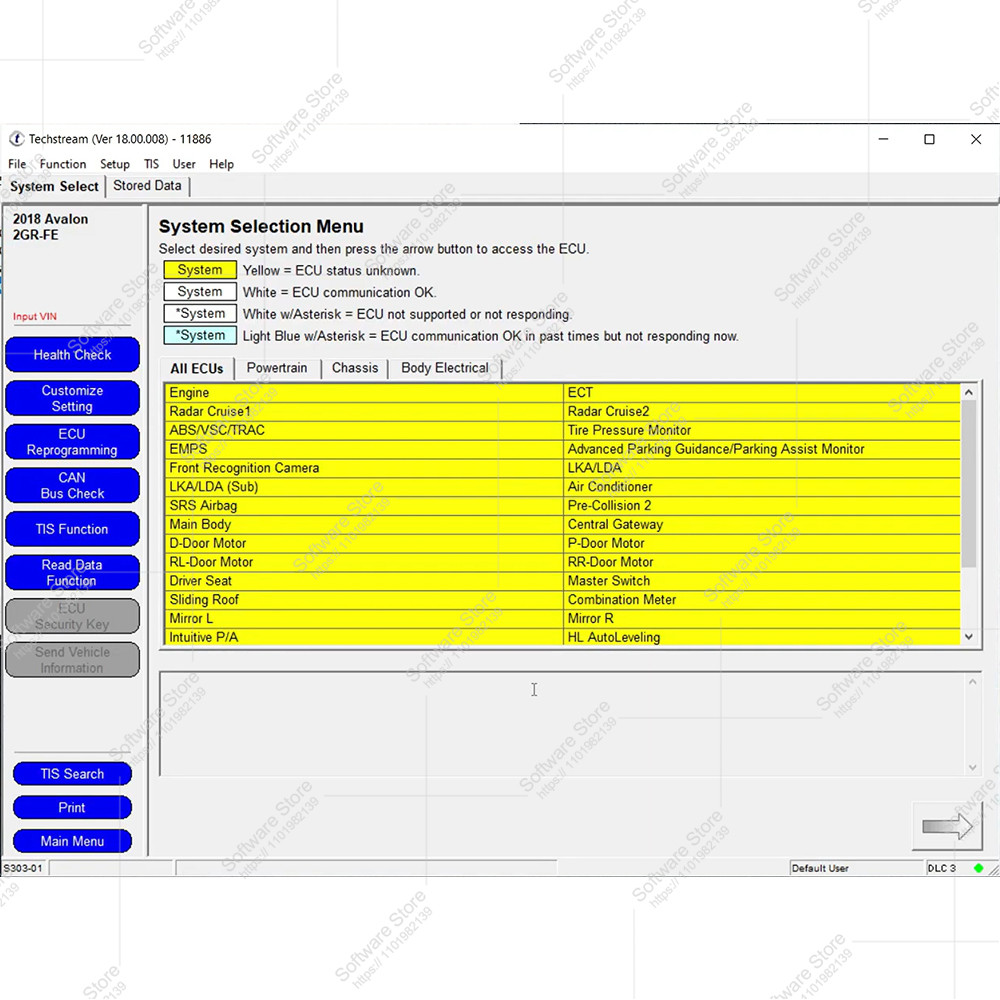This screenshot has width=1000, height=1000.
Task: Select Radar Cruise1 in the list
Action: [364, 411]
